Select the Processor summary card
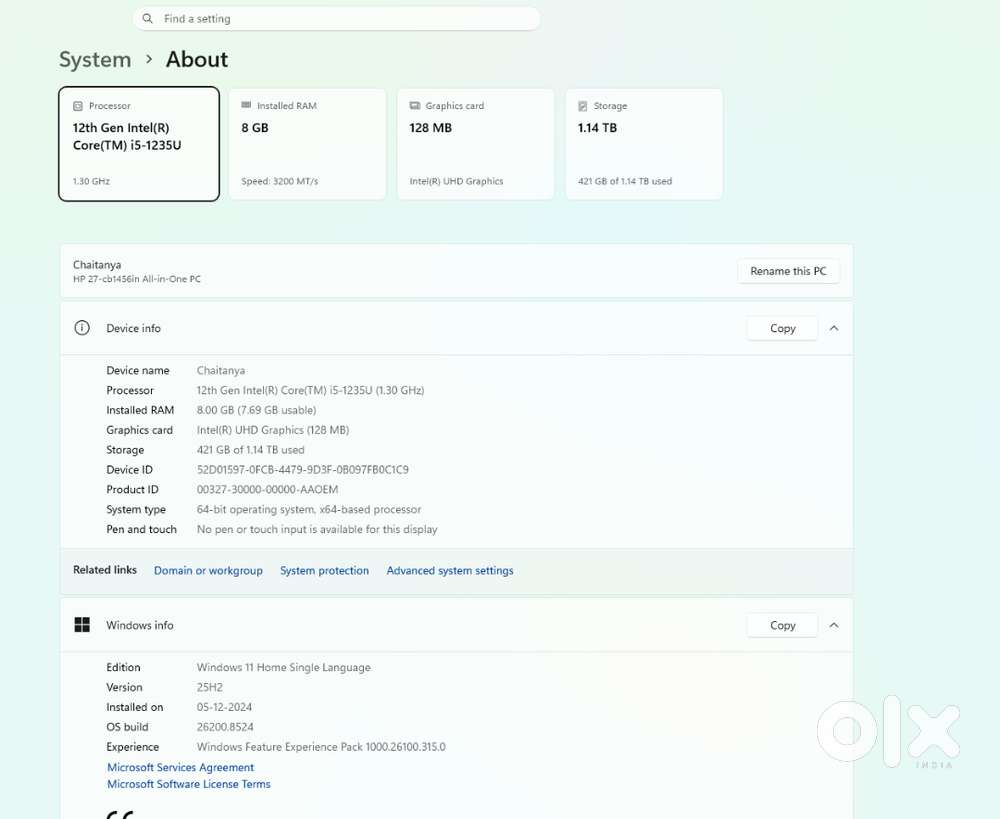 point(139,144)
